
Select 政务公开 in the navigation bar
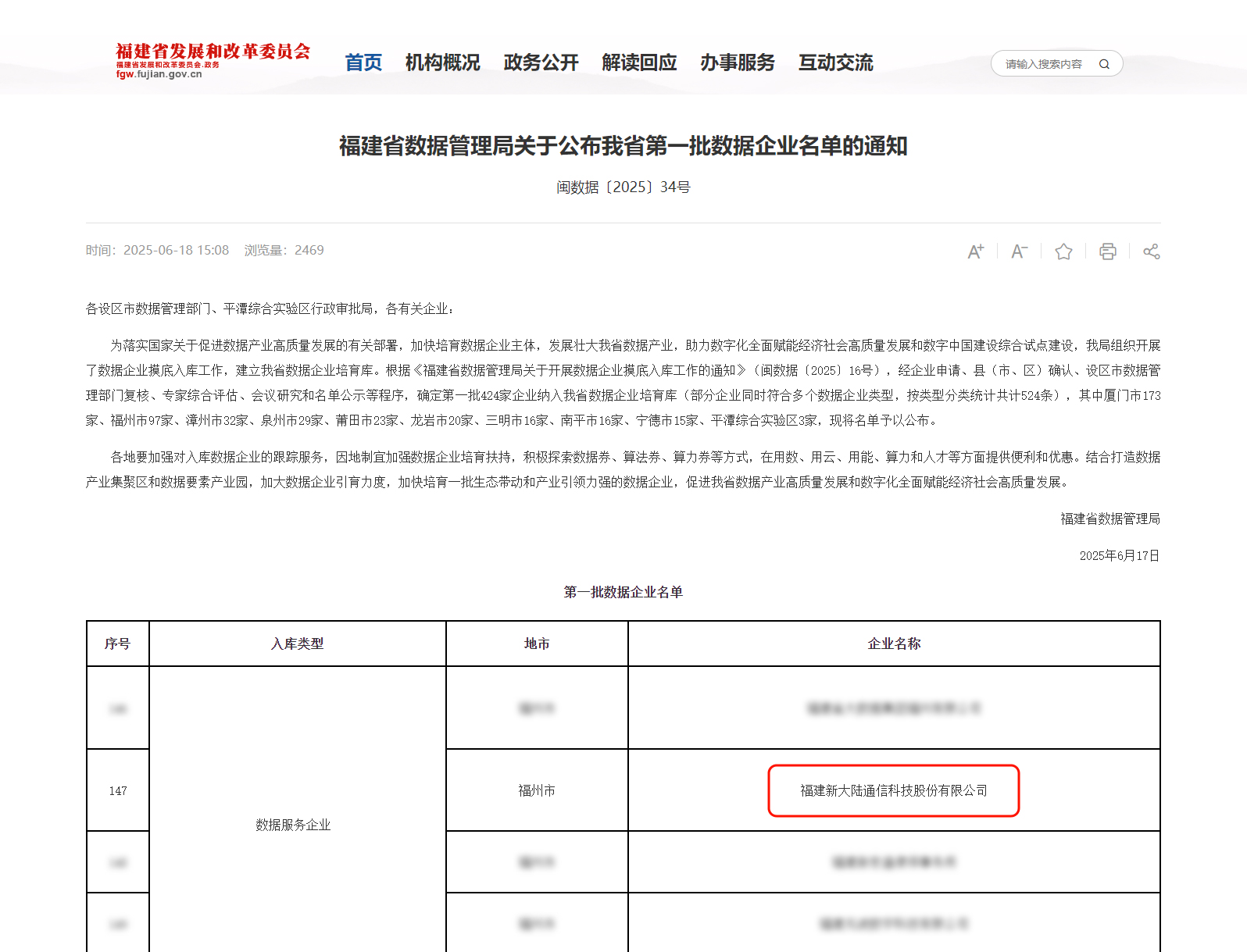(541, 62)
